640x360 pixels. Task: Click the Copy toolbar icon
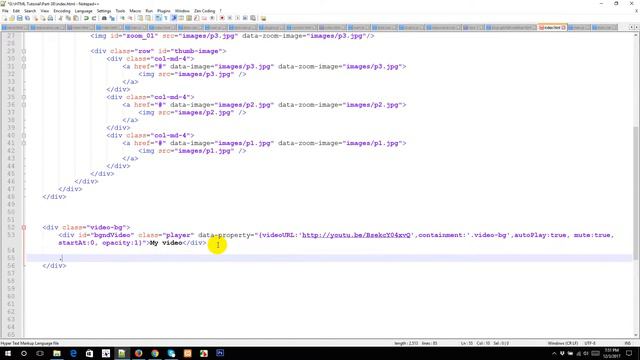[x=69, y=18]
